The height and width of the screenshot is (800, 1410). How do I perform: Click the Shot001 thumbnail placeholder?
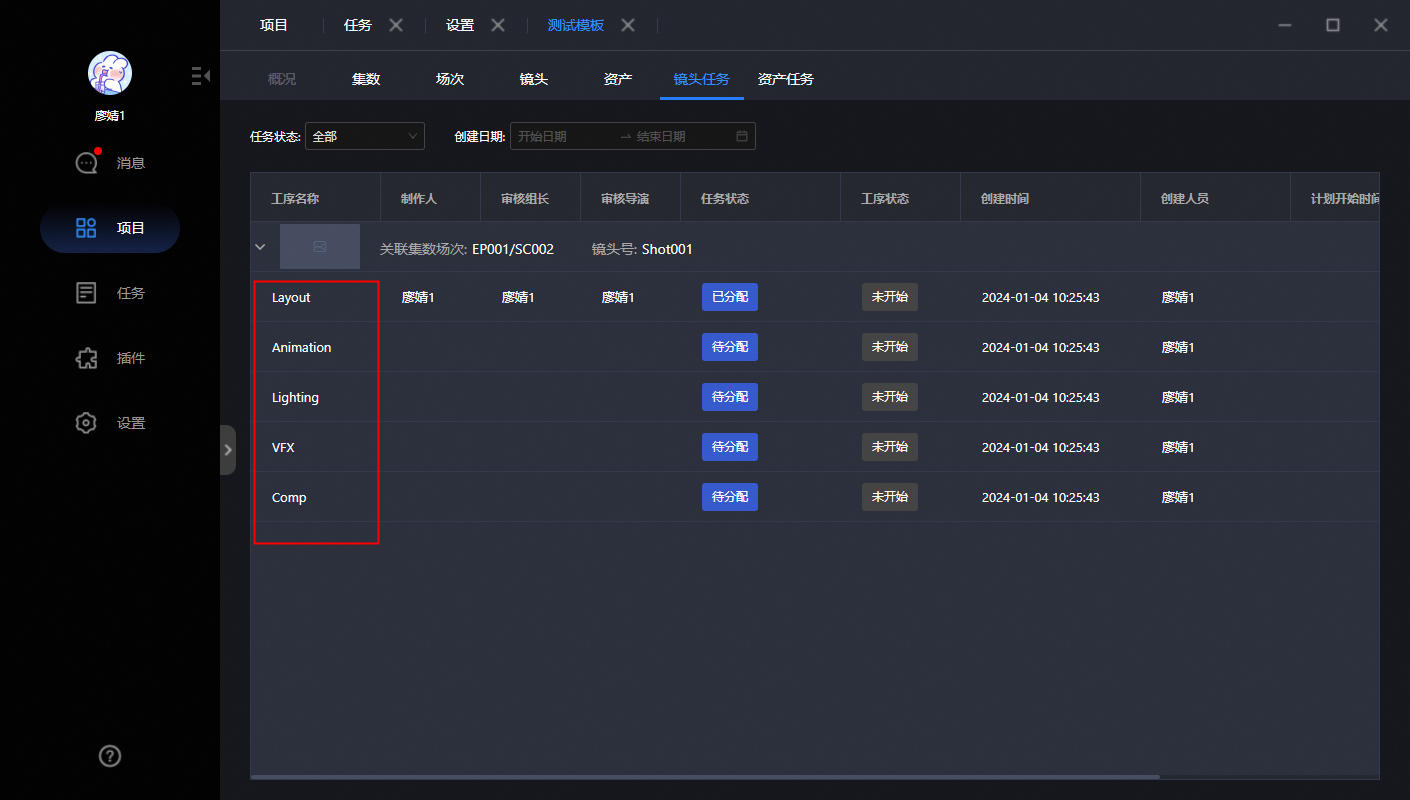coord(320,247)
